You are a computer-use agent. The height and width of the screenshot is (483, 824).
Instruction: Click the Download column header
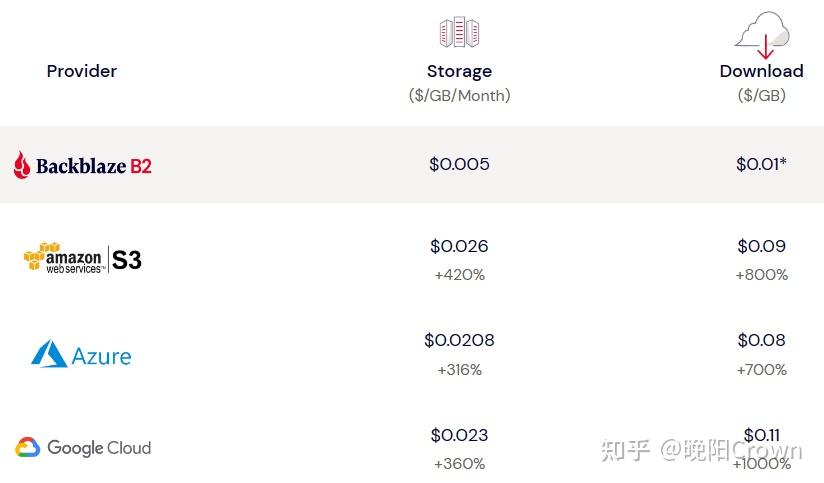(761, 71)
